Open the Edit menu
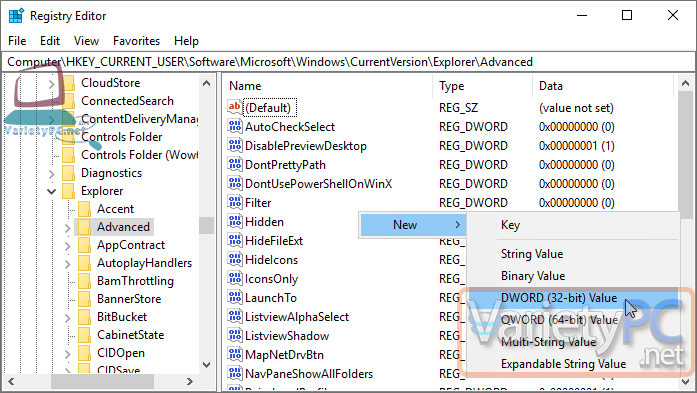 pyautogui.click(x=50, y=41)
